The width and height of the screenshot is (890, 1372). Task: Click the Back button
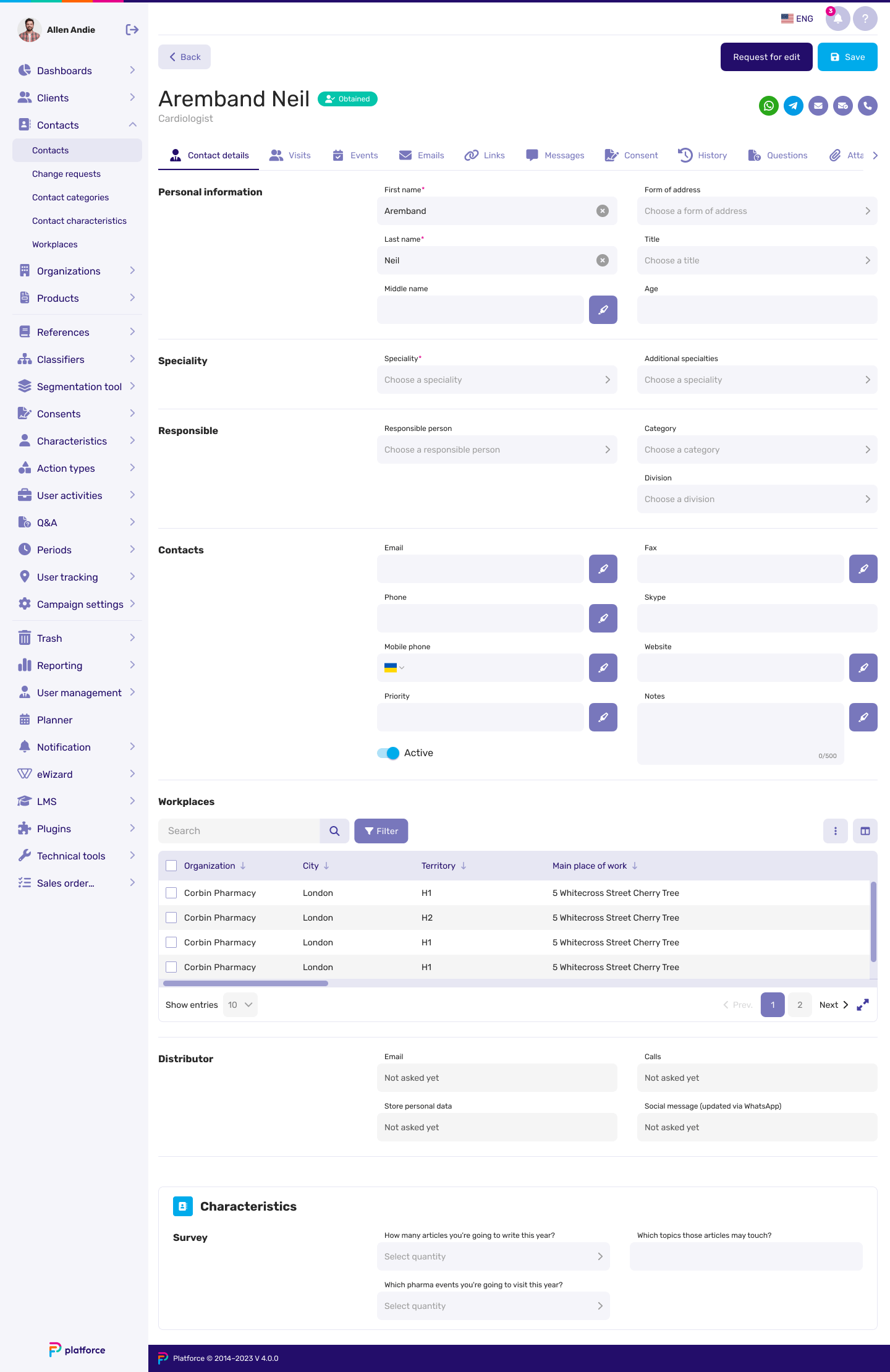pyautogui.click(x=184, y=57)
